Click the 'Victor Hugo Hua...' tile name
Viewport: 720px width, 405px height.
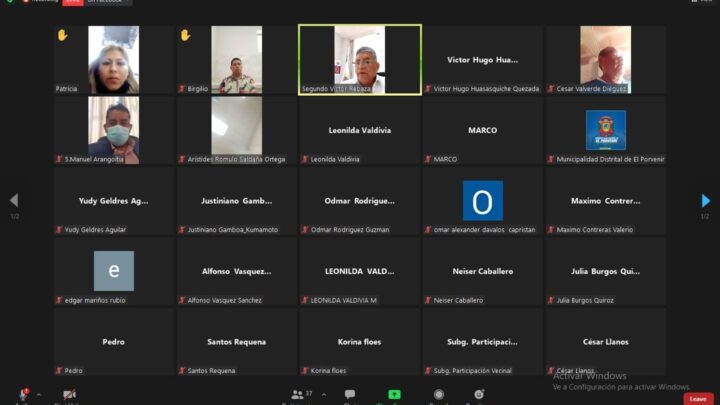click(483, 60)
